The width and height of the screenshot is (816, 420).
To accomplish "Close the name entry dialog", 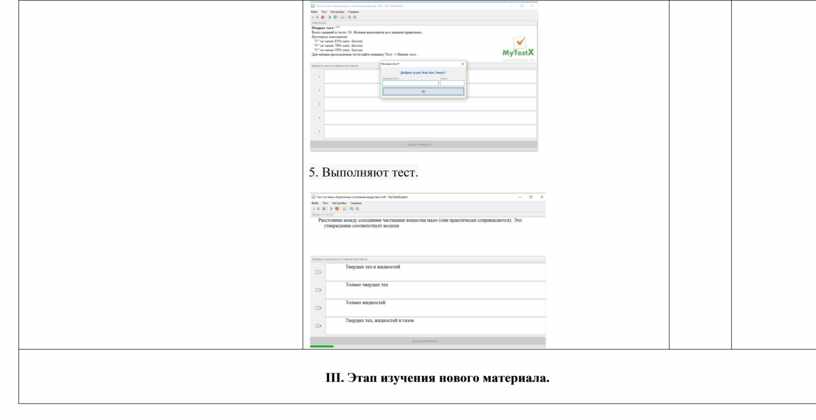I will click(x=462, y=64).
